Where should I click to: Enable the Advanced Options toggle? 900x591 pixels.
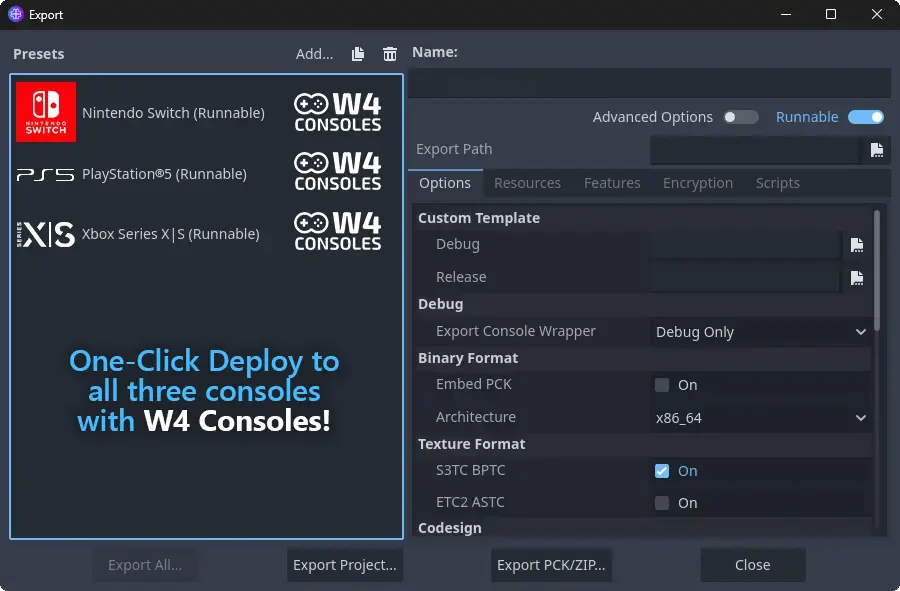[x=741, y=117]
